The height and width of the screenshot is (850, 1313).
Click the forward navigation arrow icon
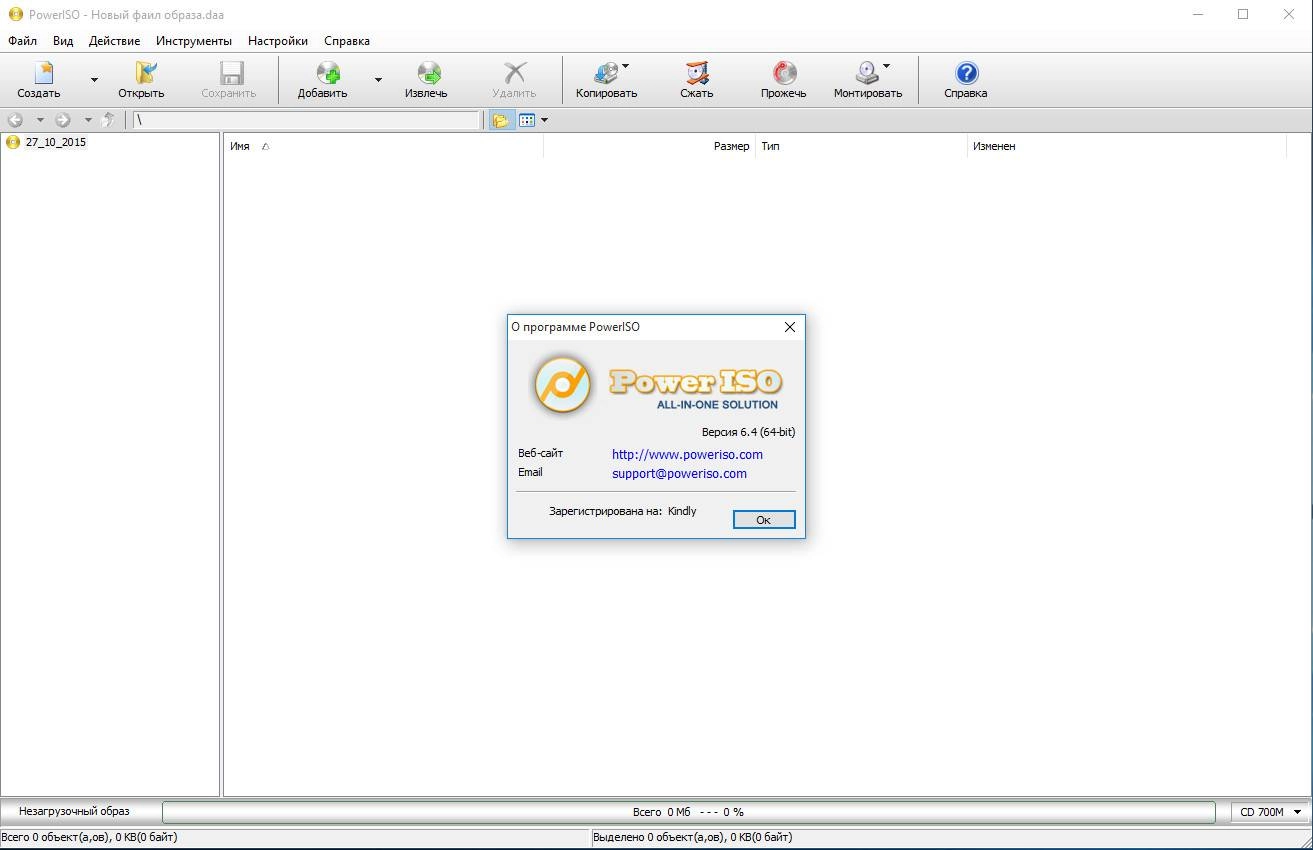click(x=63, y=120)
